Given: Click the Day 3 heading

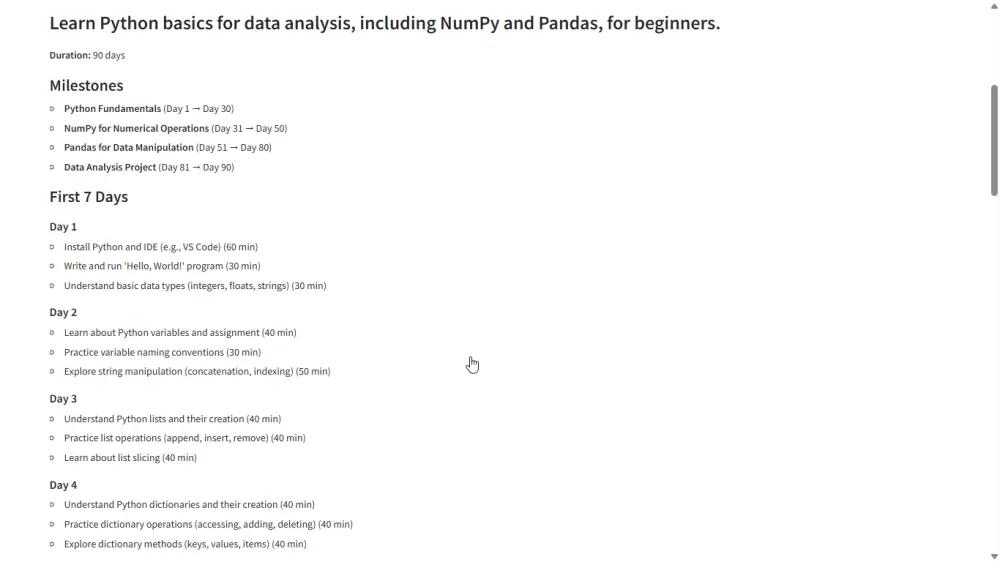Looking at the screenshot, I should pyautogui.click(x=63, y=399).
